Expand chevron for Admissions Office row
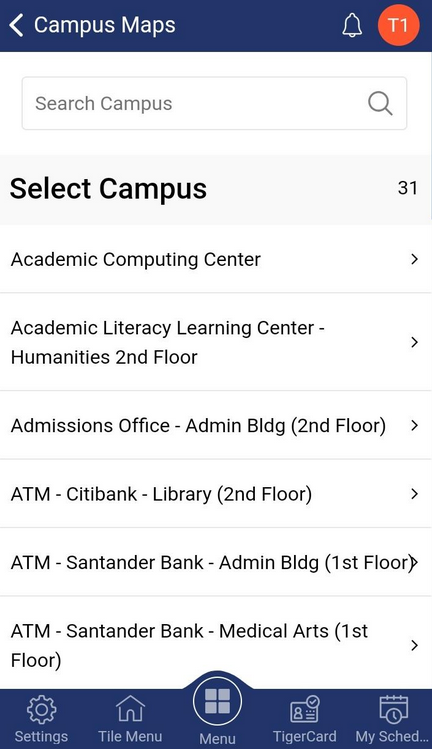This screenshot has height=749, width=432. point(414,425)
